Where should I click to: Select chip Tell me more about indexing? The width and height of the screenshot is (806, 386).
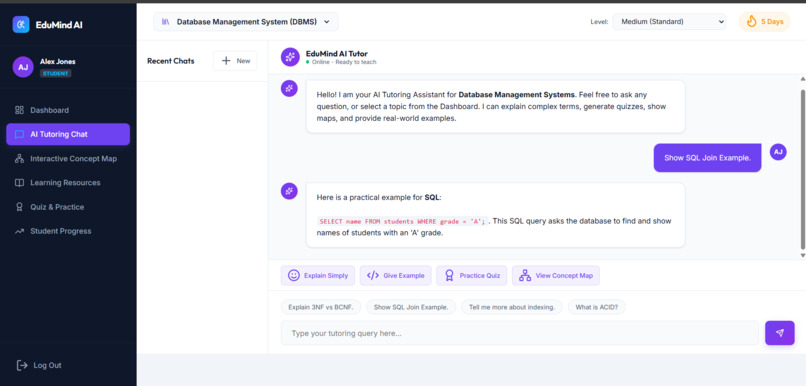[x=512, y=307]
